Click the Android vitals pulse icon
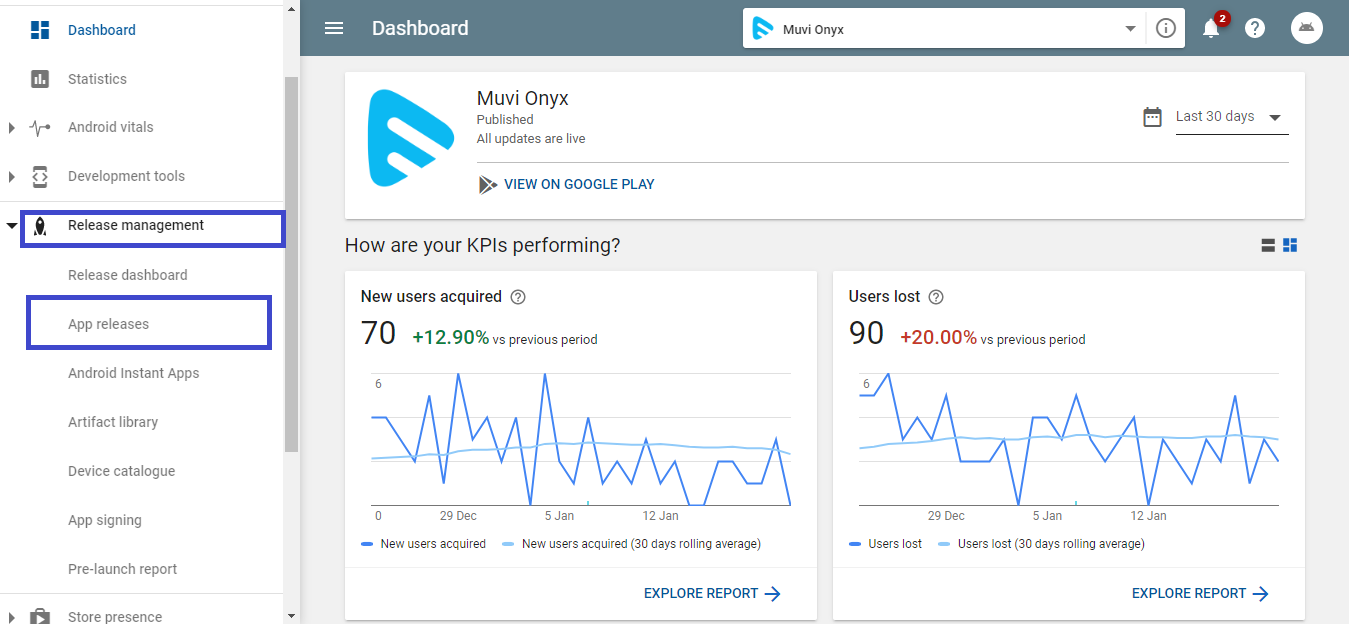1349x624 pixels. click(x=40, y=127)
